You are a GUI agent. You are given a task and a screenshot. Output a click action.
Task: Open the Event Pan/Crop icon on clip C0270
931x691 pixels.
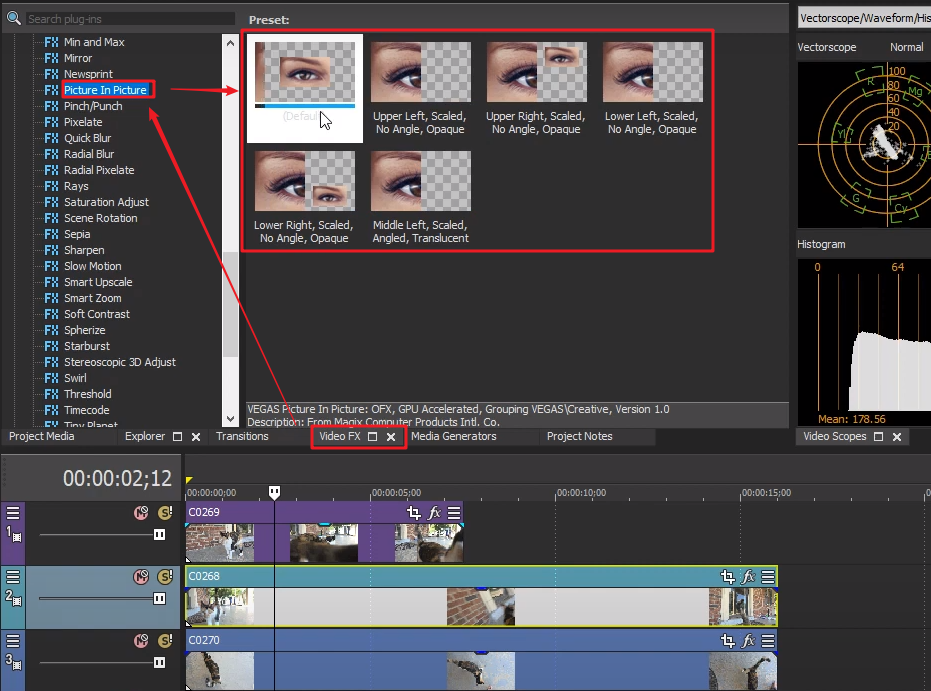727,641
